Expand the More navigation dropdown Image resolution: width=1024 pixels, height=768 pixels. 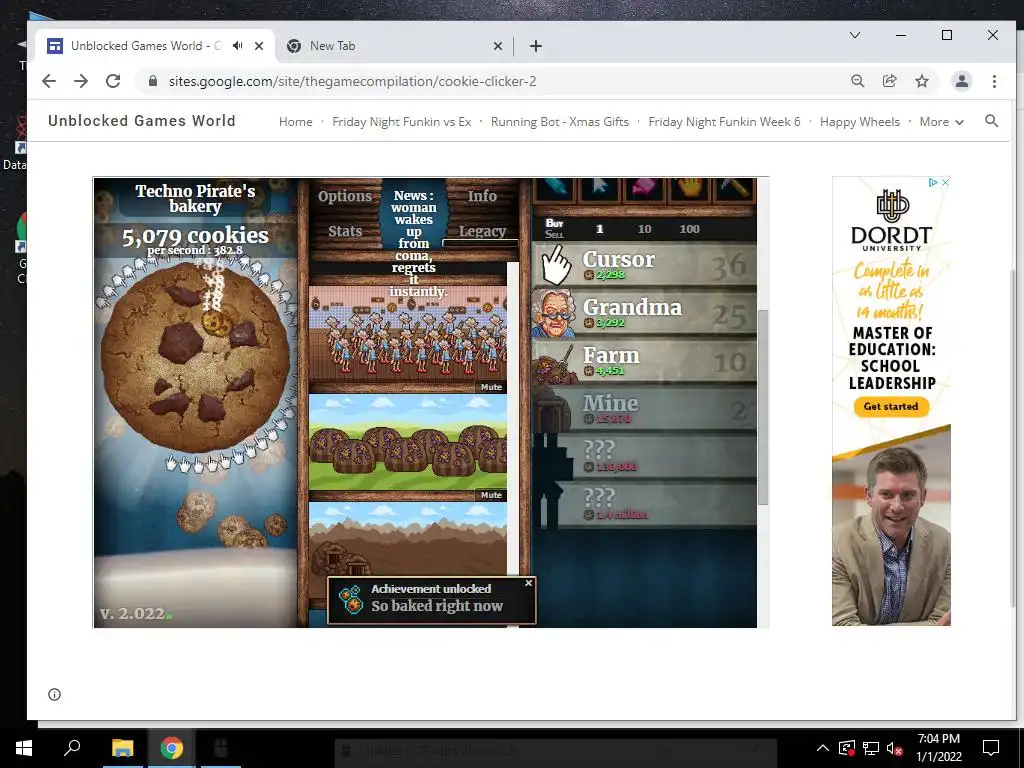tap(941, 121)
